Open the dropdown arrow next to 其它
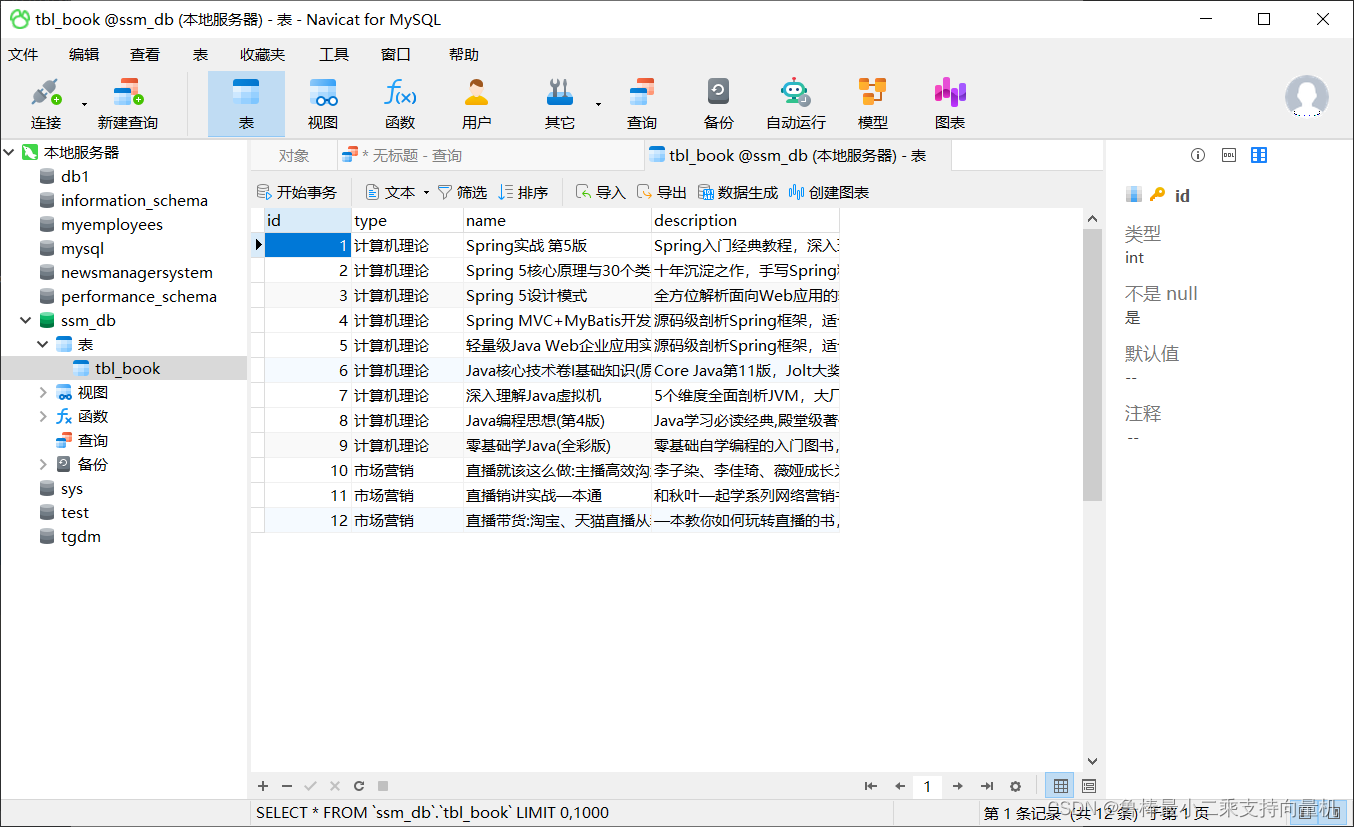1354x827 pixels. (598, 104)
